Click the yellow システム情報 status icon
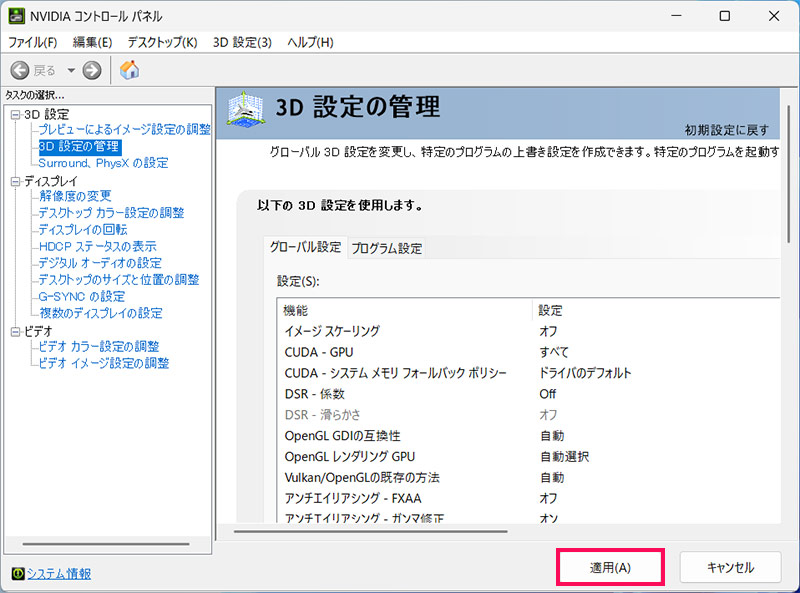800x593 pixels. click(20, 574)
